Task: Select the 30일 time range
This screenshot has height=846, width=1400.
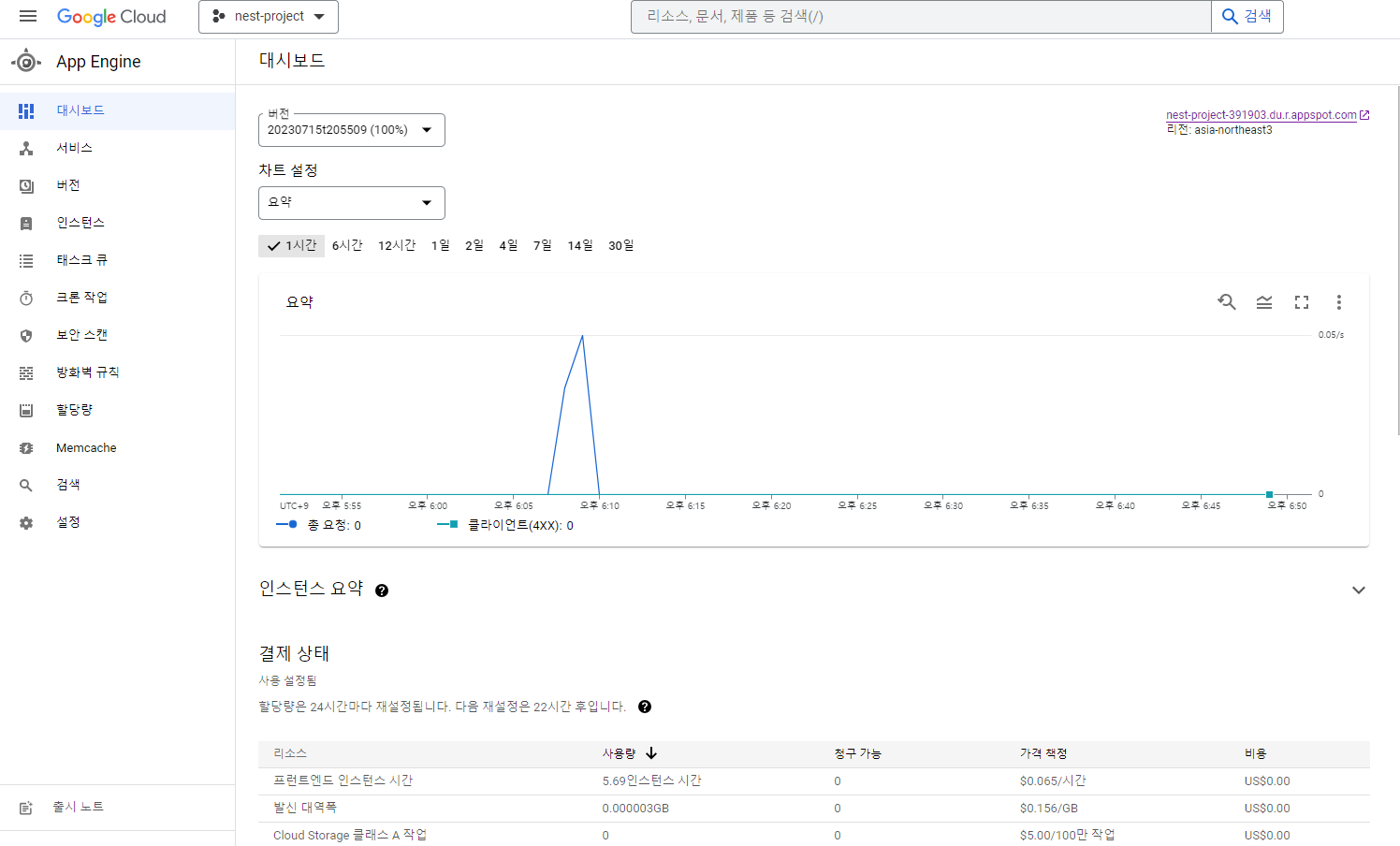Action: 621,245
